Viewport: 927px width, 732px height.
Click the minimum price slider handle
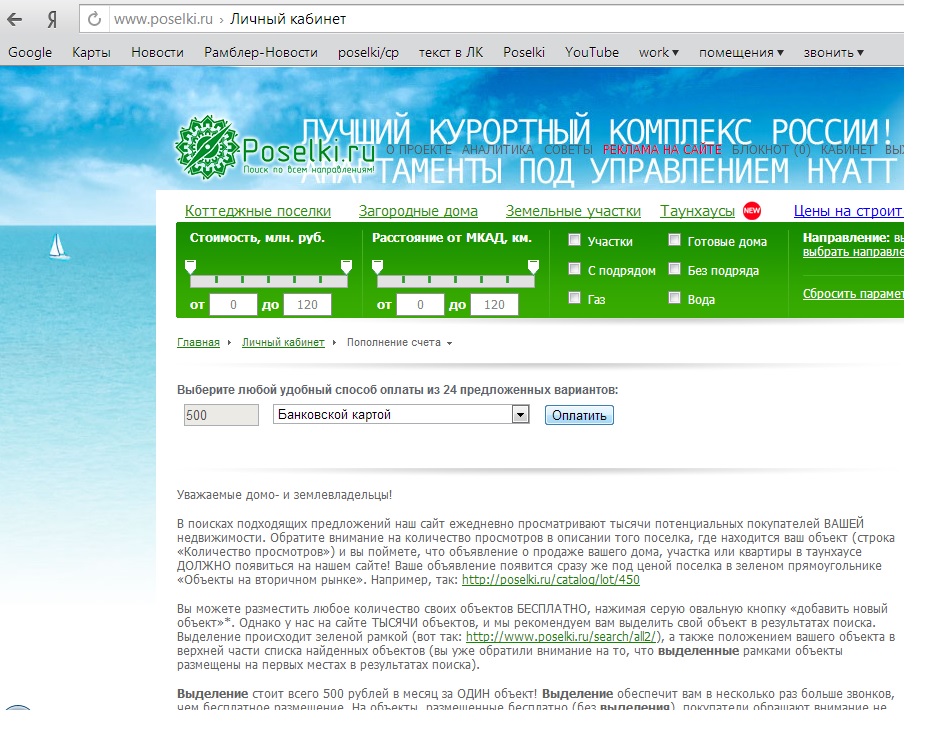pos(190,267)
